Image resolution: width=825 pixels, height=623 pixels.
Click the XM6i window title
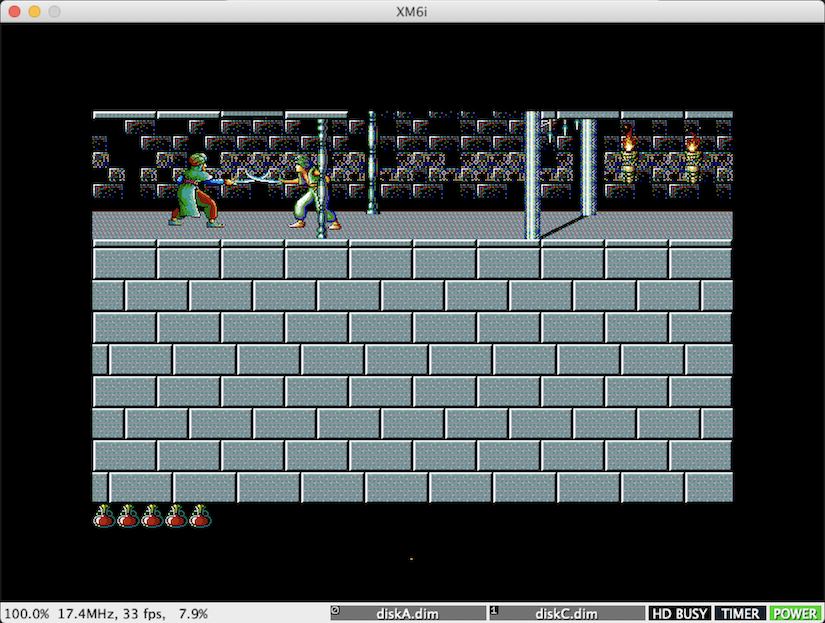pyautogui.click(x=411, y=12)
